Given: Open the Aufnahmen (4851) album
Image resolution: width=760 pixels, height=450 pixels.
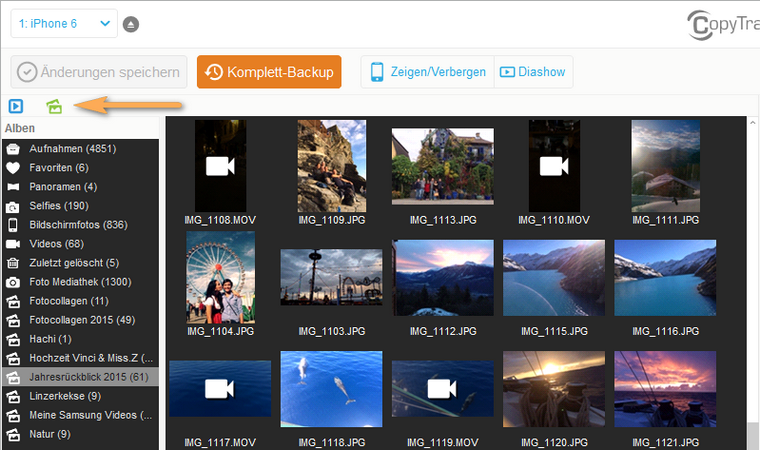Looking at the screenshot, I should click(x=80, y=149).
